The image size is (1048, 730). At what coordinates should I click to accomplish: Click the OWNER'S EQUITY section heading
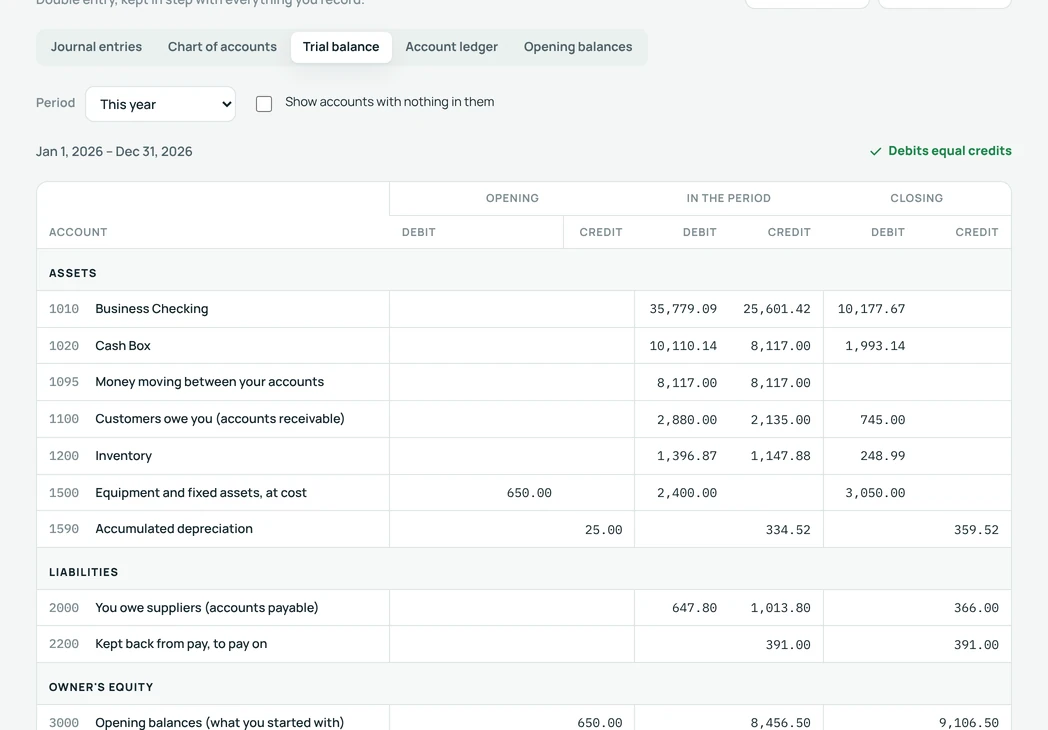click(x=101, y=687)
